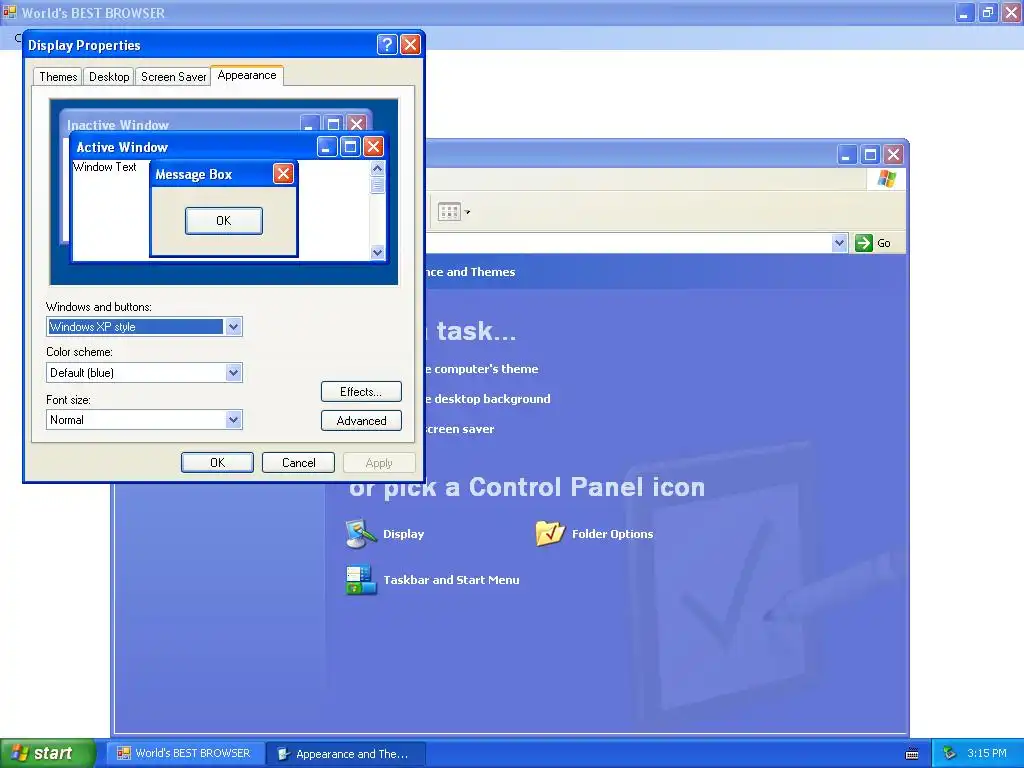The image size is (1024, 768).
Task: Click the Inactive Window preview title
Action: pos(118,125)
